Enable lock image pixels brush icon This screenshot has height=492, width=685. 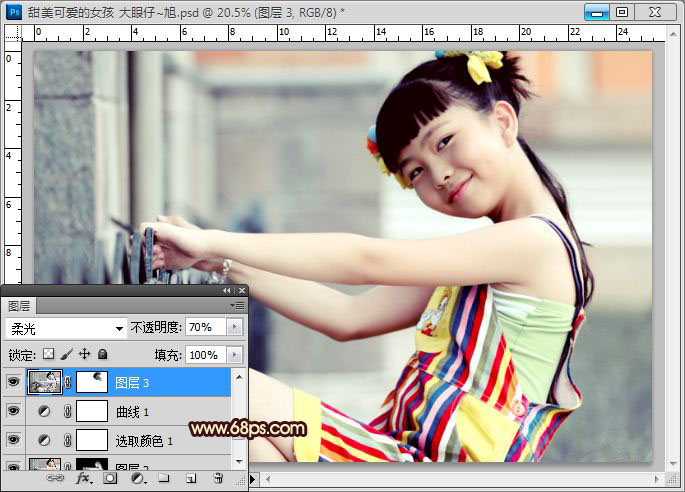pyautogui.click(x=66, y=355)
